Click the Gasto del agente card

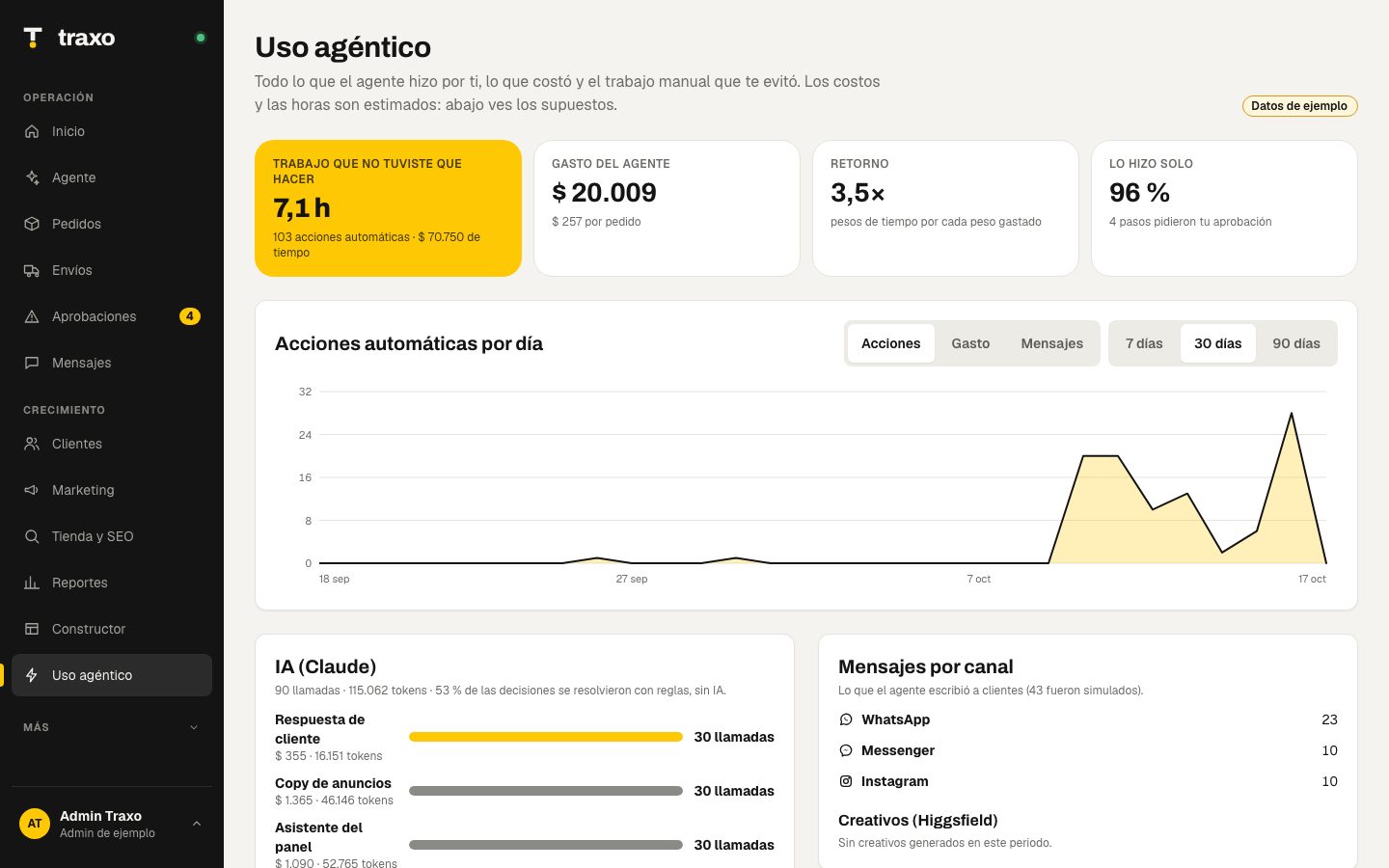point(667,208)
